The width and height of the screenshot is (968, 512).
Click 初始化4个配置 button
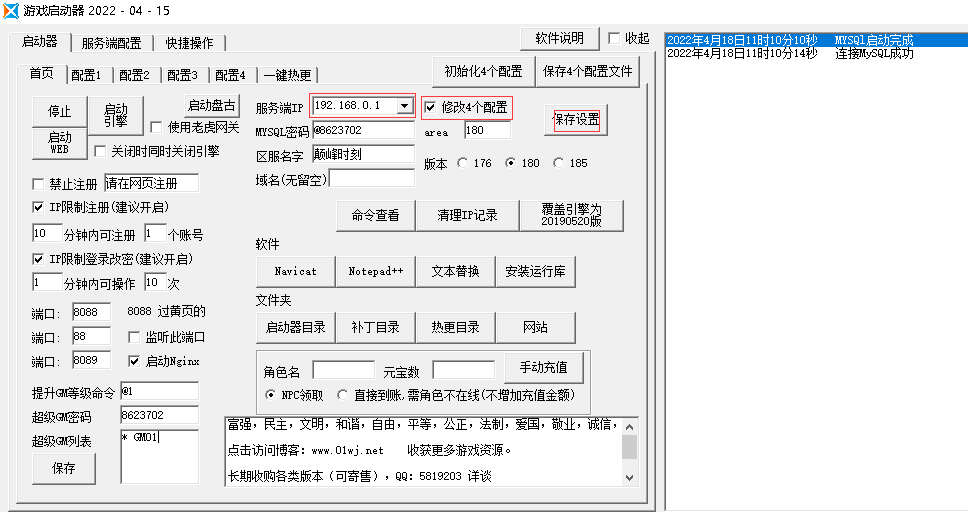pyautogui.click(x=483, y=72)
